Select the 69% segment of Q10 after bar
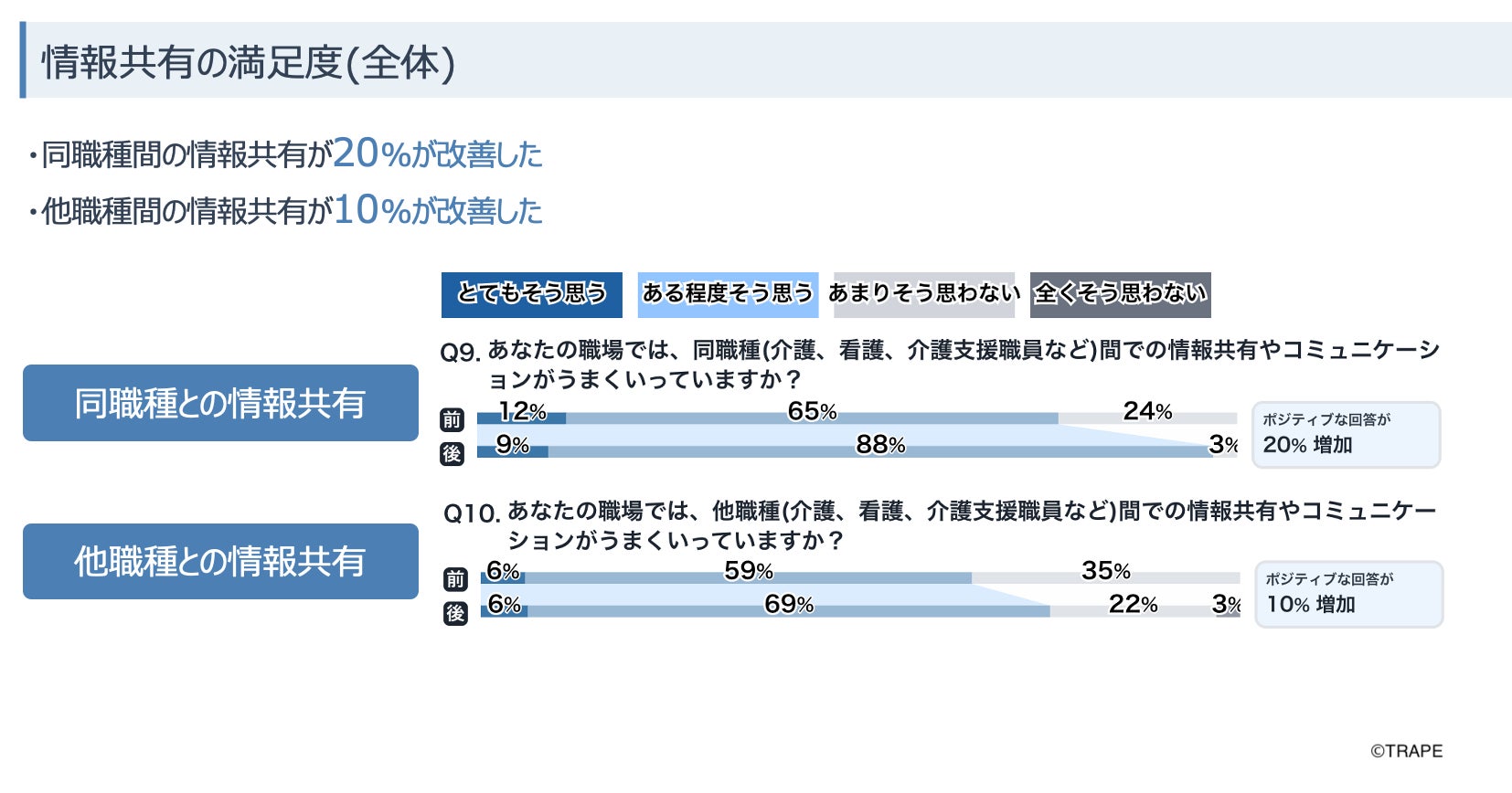Screen dimensions: 1512x793 [788, 610]
